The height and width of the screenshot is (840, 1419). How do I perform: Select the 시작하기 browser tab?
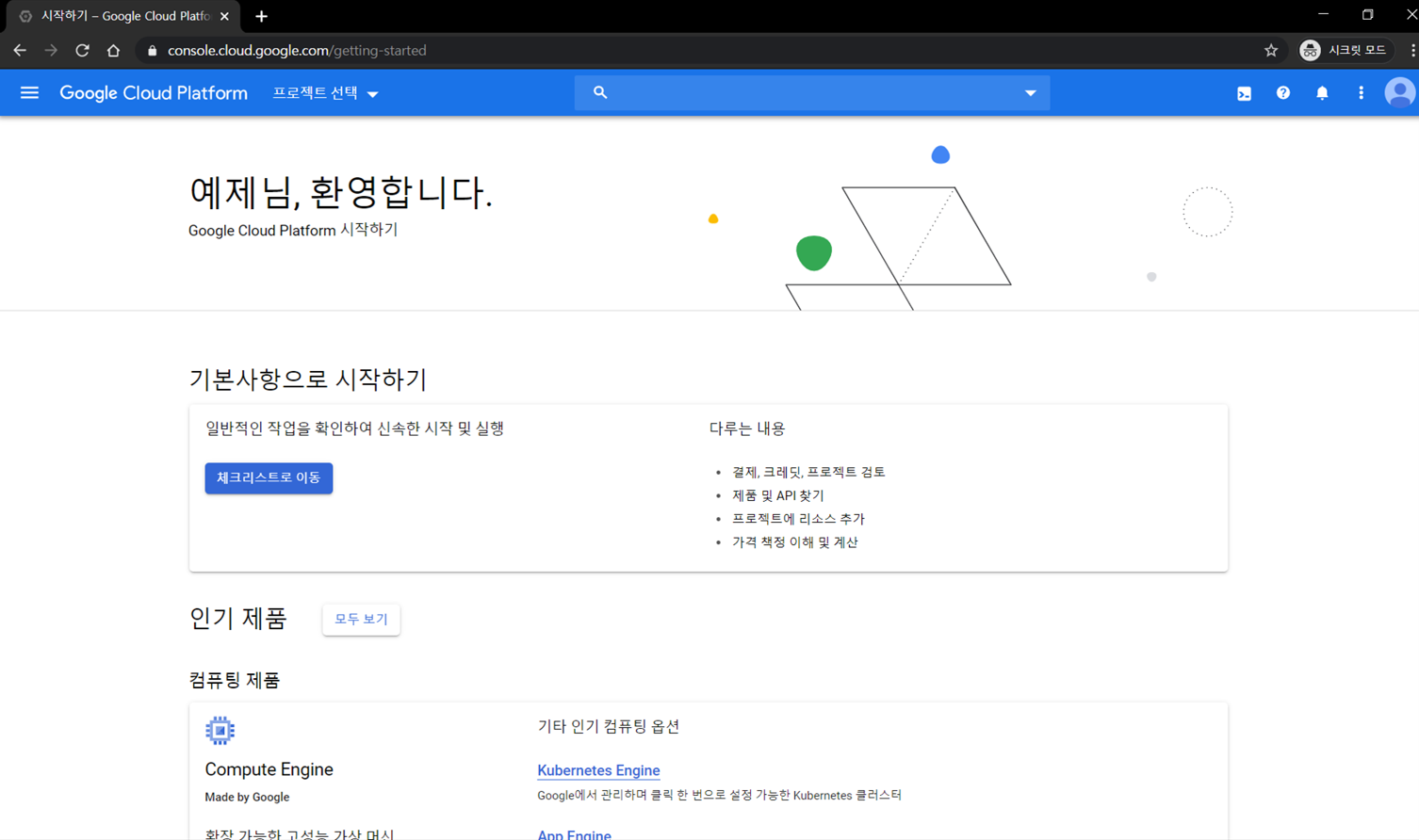[122, 16]
